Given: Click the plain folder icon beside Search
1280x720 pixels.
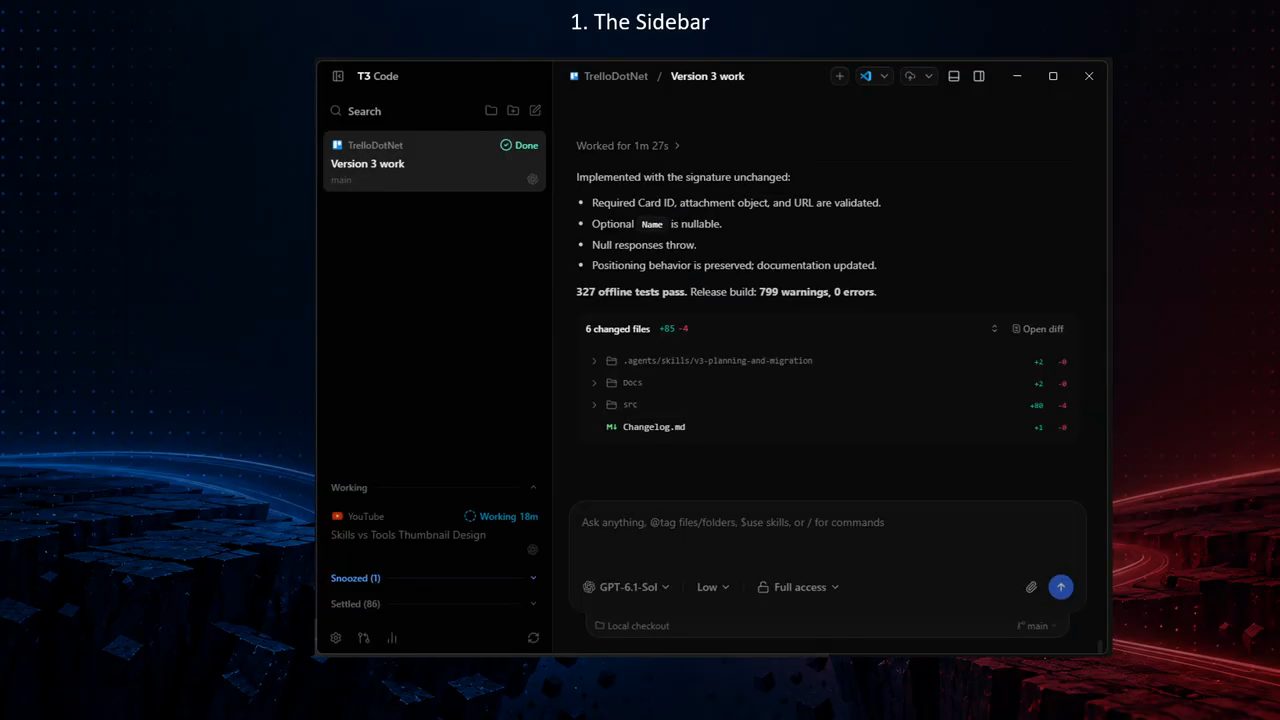Looking at the screenshot, I should [491, 111].
